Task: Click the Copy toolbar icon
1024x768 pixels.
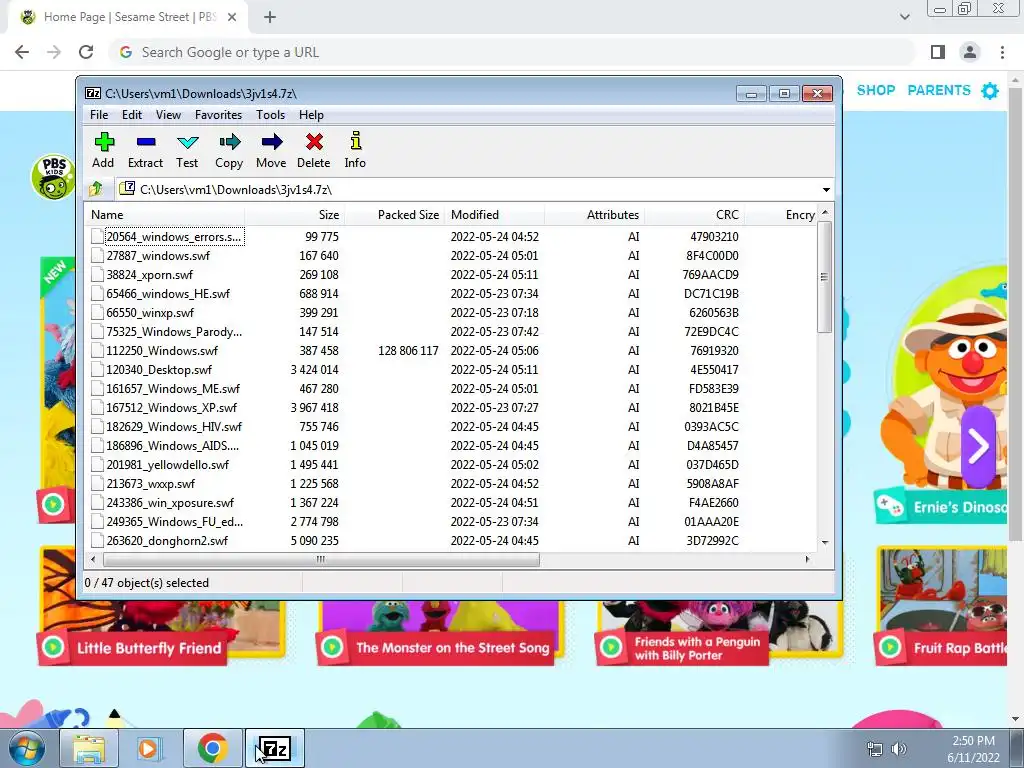Action: point(230,142)
